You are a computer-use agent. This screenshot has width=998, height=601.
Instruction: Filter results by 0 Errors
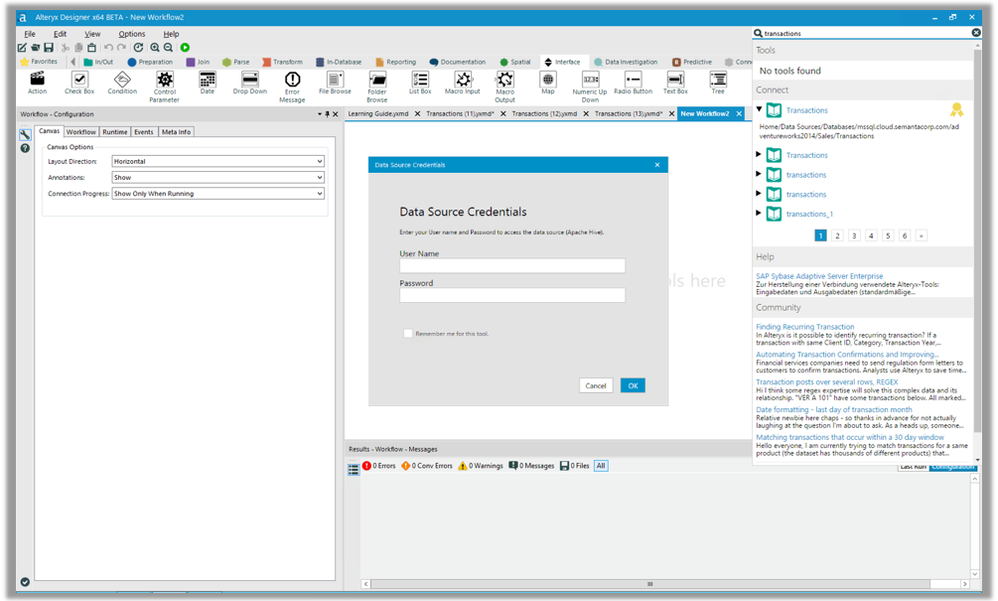(x=379, y=466)
